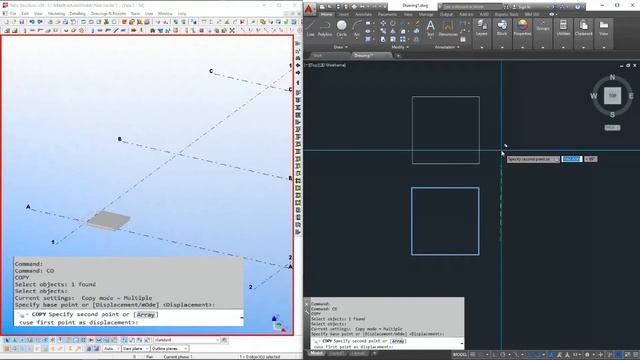Click the Array option in Tekla command prompt
Image resolution: width=640 pixels, height=360 pixels.
[x=146, y=315]
